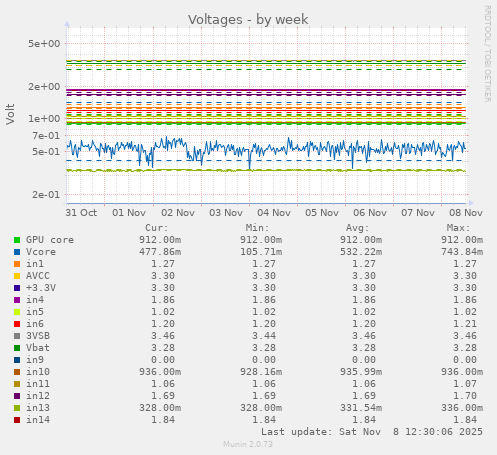Click the '1e+00' y-axis label

44,119
